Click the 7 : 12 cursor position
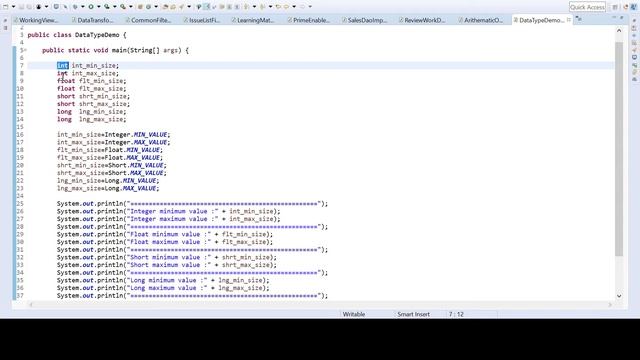This screenshot has width=640, height=360. coord(456,314)
